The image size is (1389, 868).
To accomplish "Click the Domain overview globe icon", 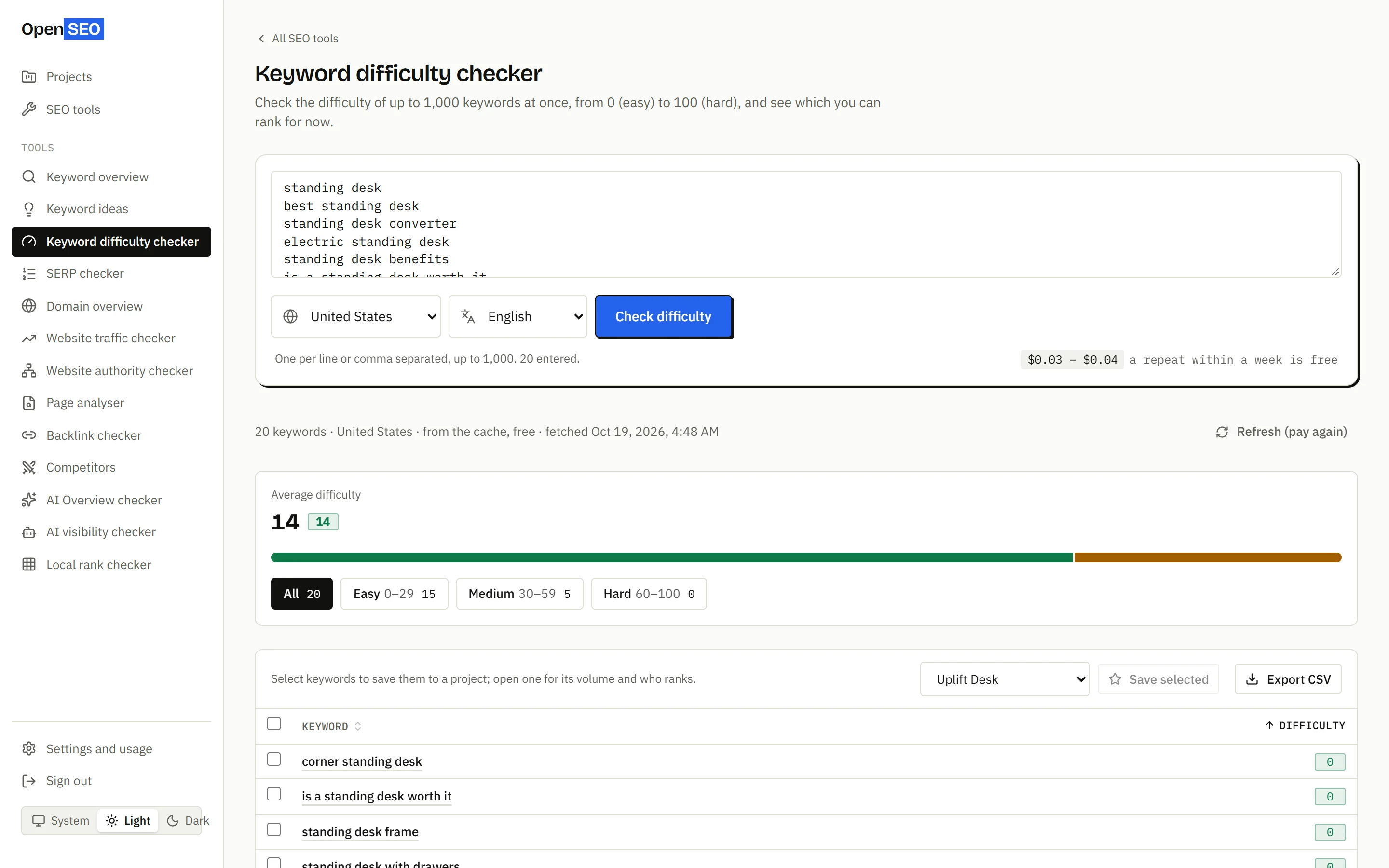I will [x=29, y=306].
